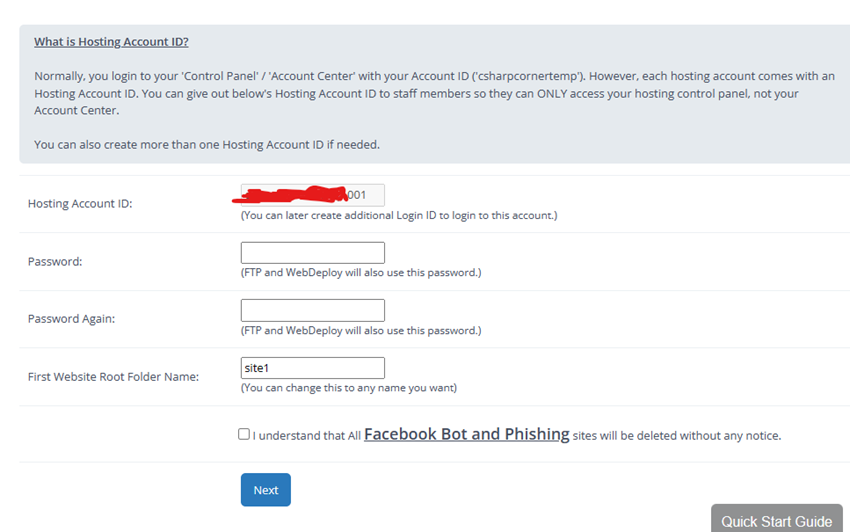This screenshot has width=850, height=532.
Task: Click the 'I understand that All' checkbox label
Action: [x=306, y=436]
